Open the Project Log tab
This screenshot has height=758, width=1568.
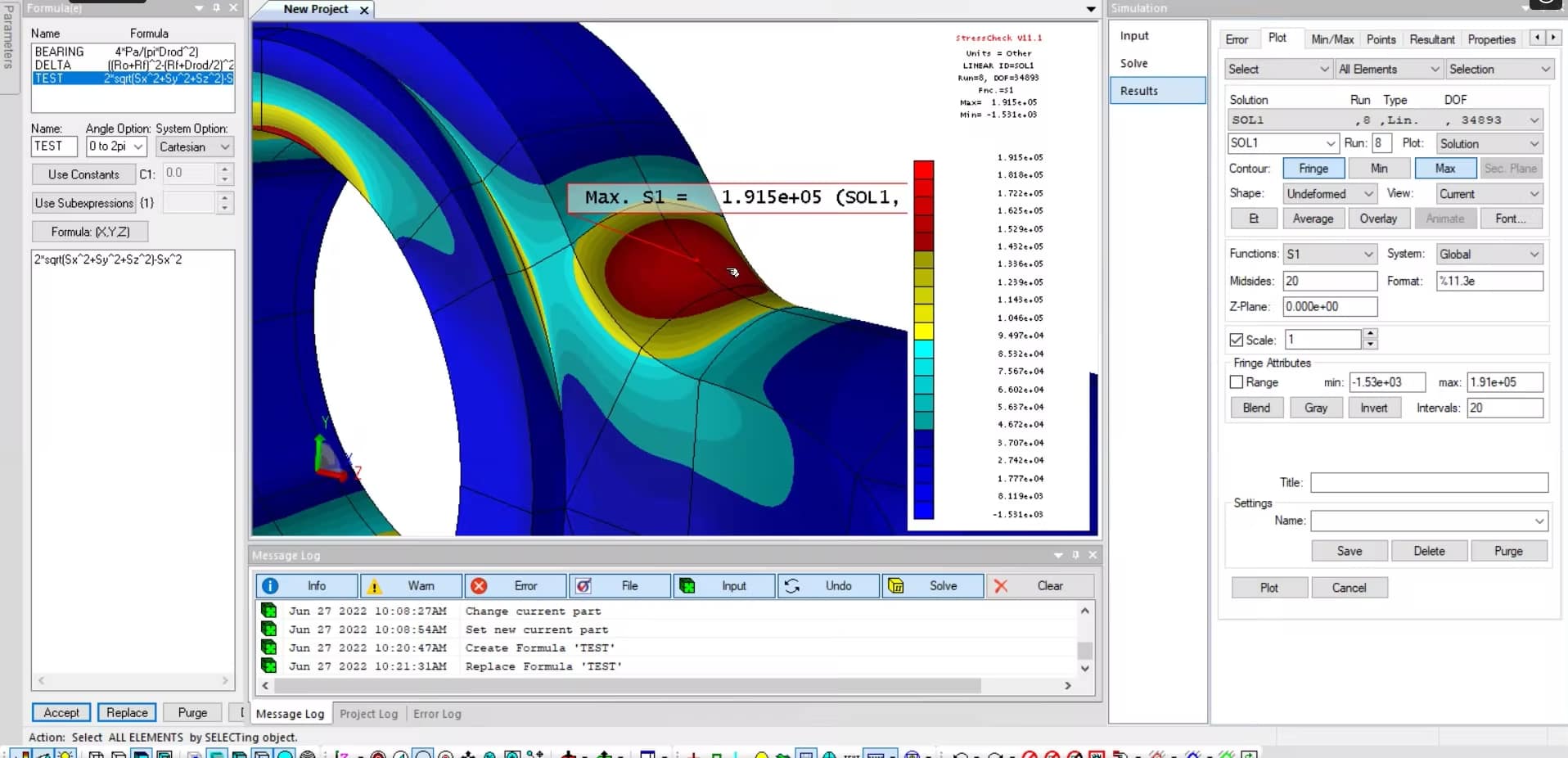pos(368,714)
